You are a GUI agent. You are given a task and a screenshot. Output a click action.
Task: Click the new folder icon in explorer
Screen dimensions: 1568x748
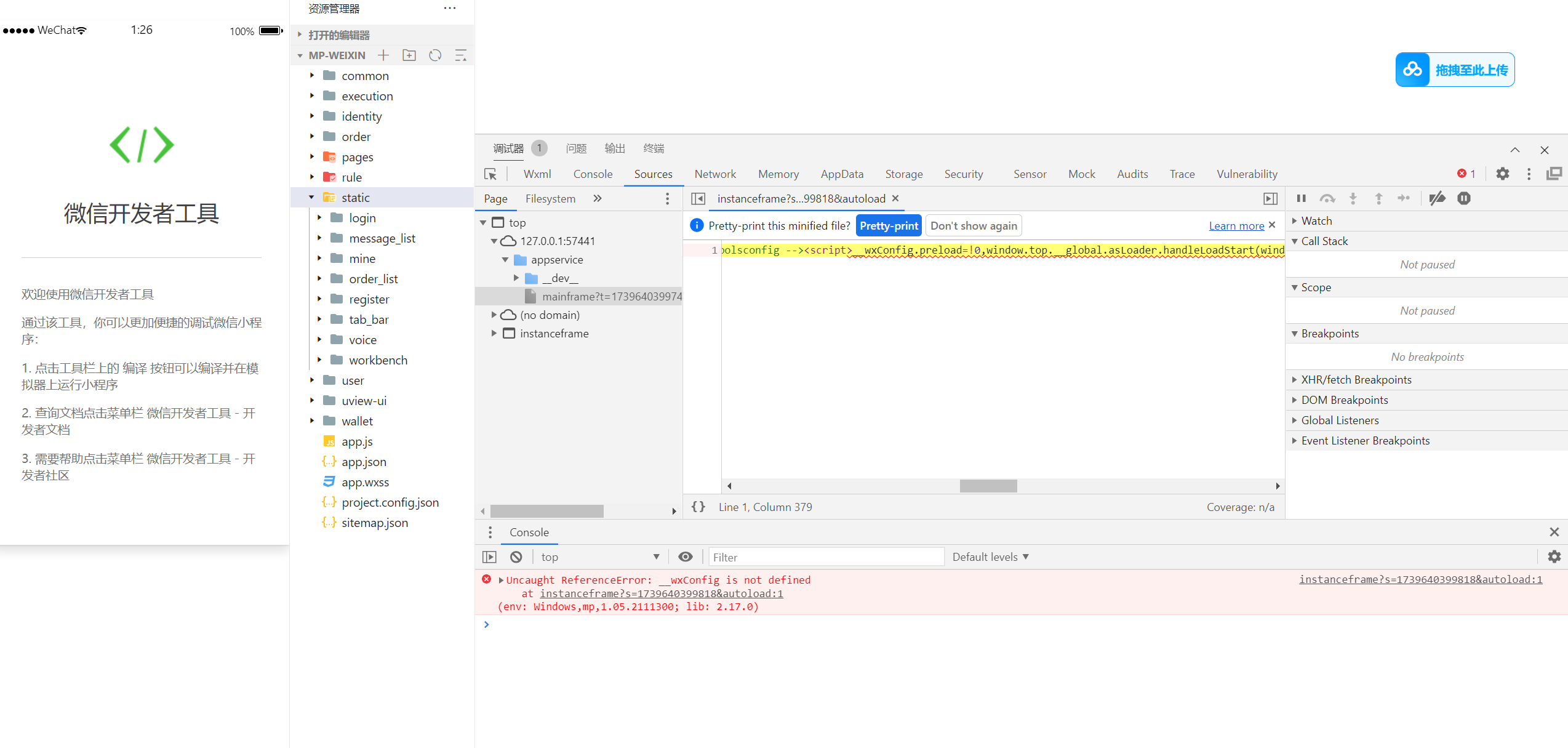pos(409,55)
